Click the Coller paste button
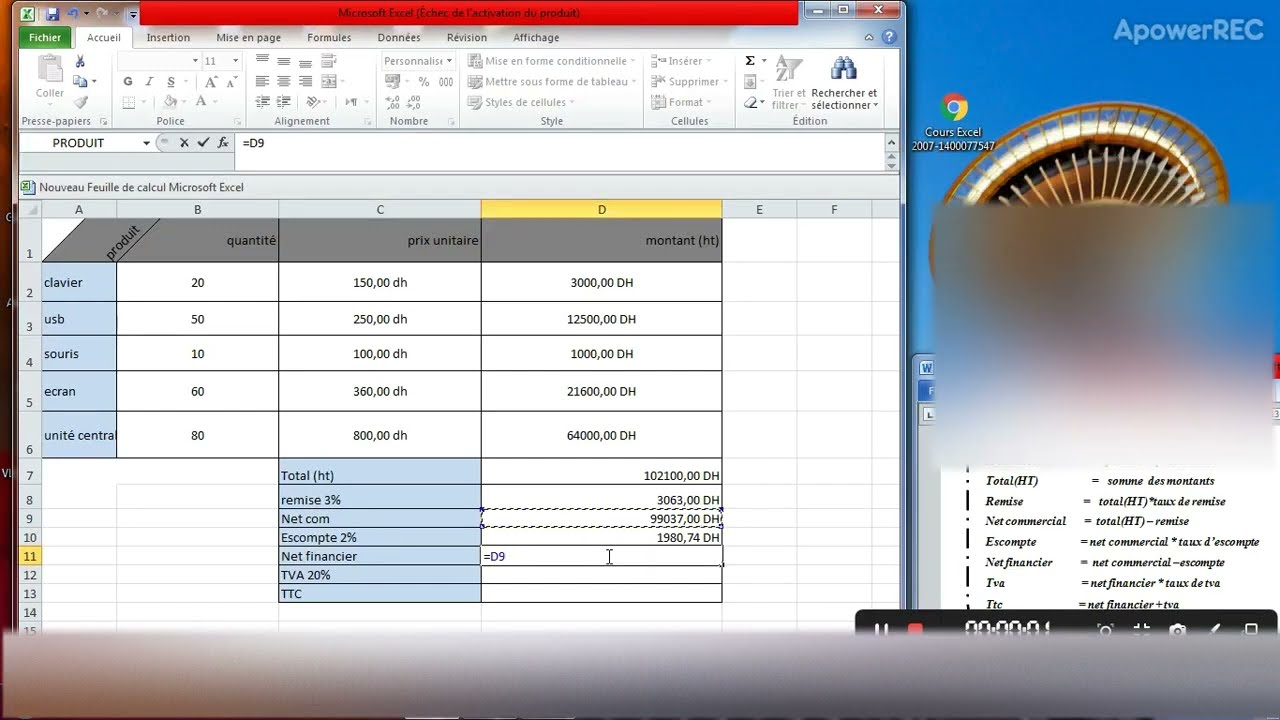The width and height of the screenshot is (1280, 720). [x=50, y=77]
